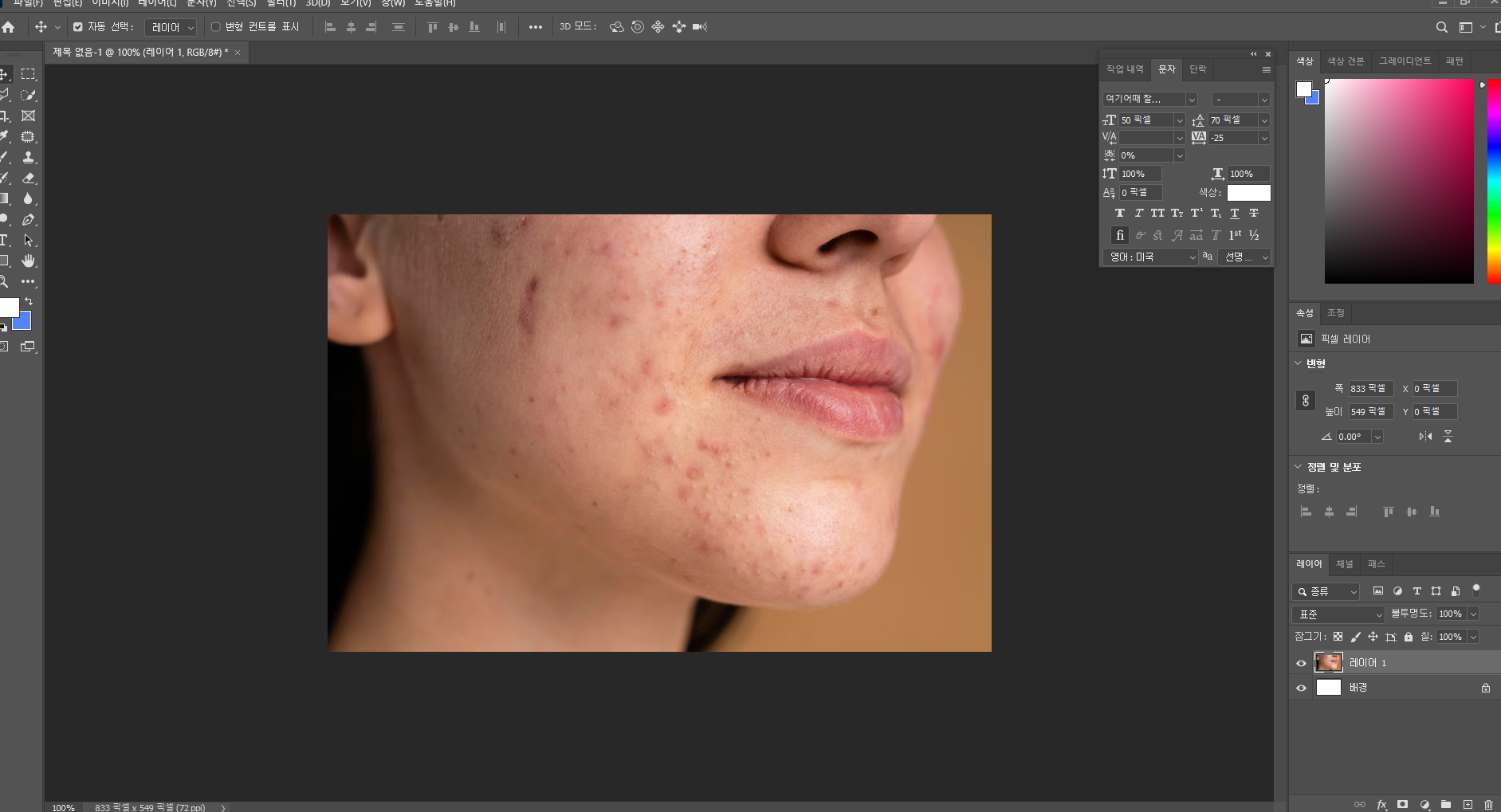Viewport: 1501px width, 812px height.
Task: Open more align options ellipsis in options bar
Action: point(536,27)
